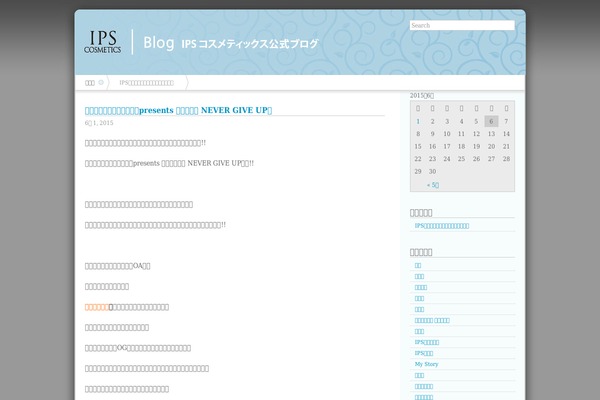Image resolution: width=600 pixels, height=400 pixels.
Task: Click the 2015 6 calendar caption
Action: (422, 95)
